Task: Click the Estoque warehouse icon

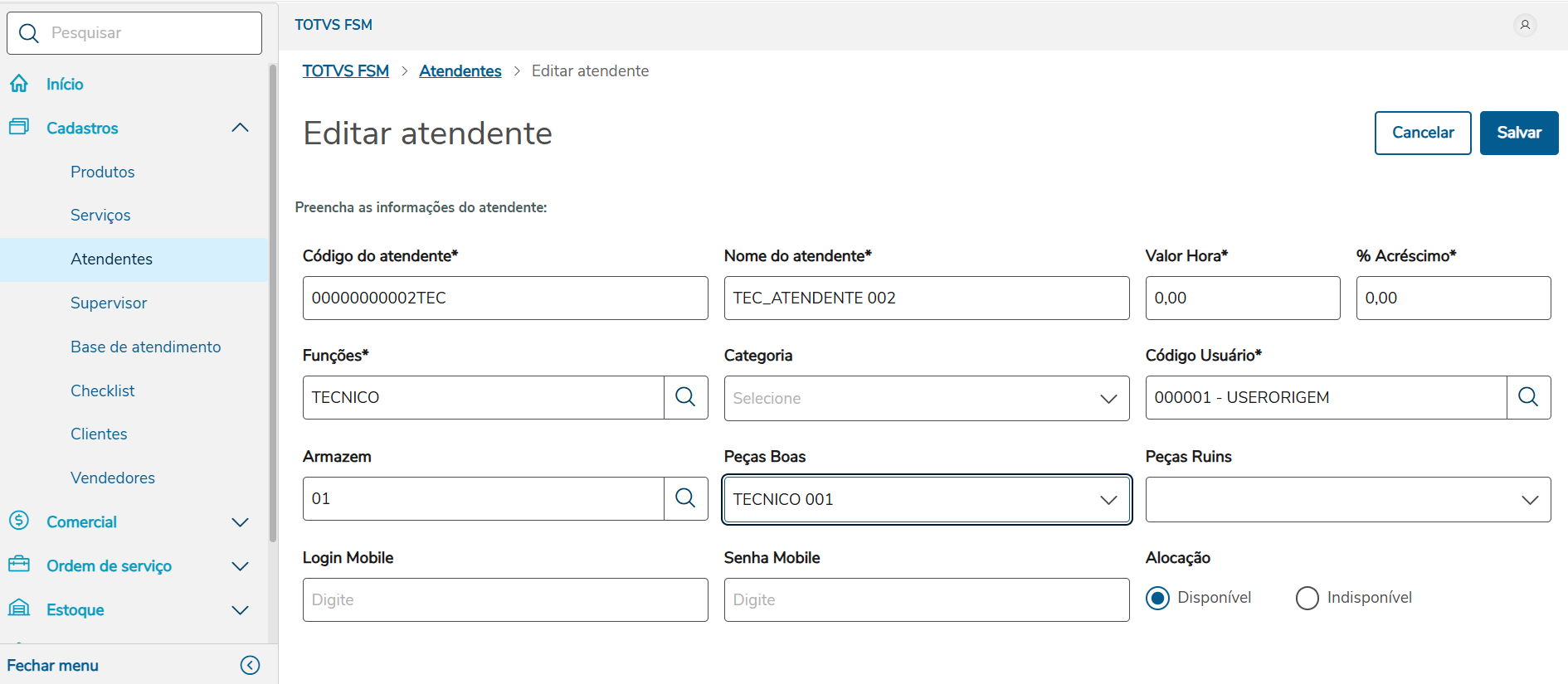Action: click(x=19, y=609)
